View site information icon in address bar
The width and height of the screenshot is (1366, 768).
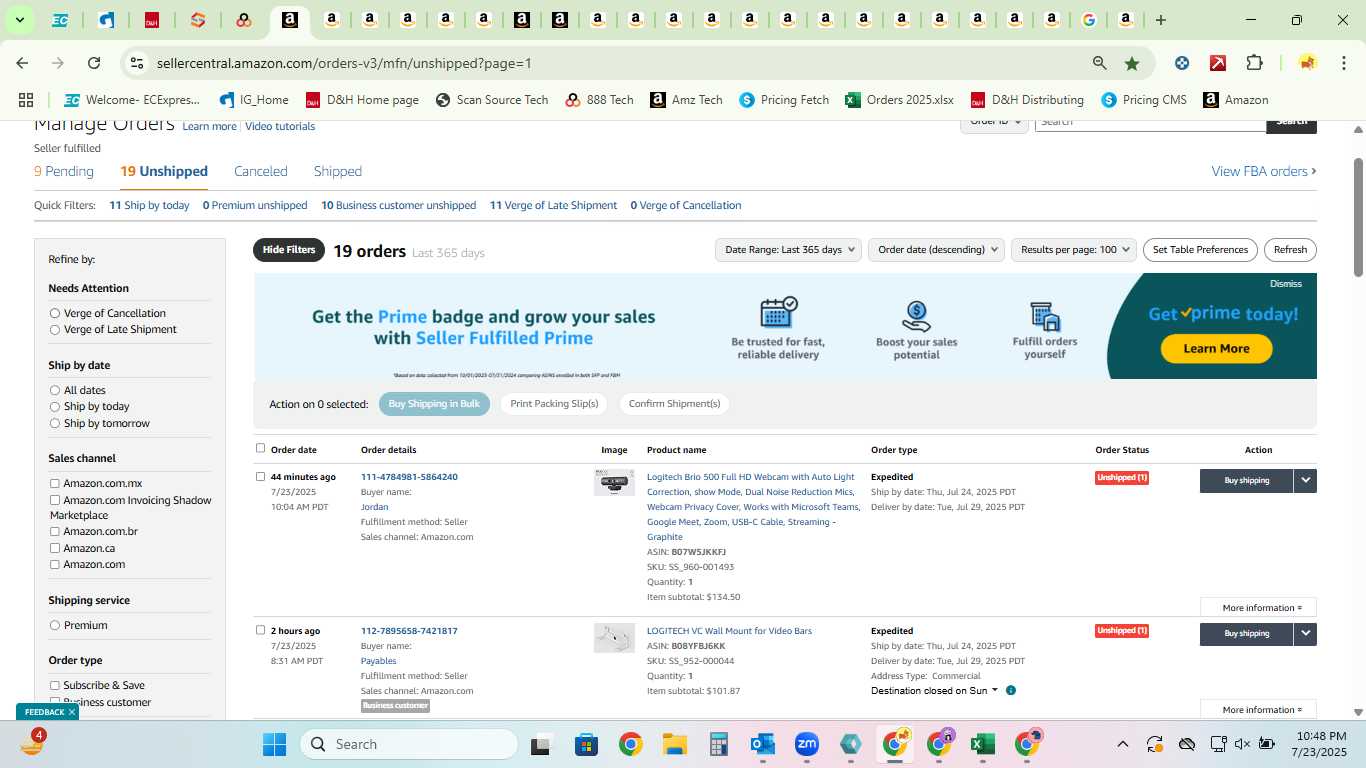pos(137,63)
